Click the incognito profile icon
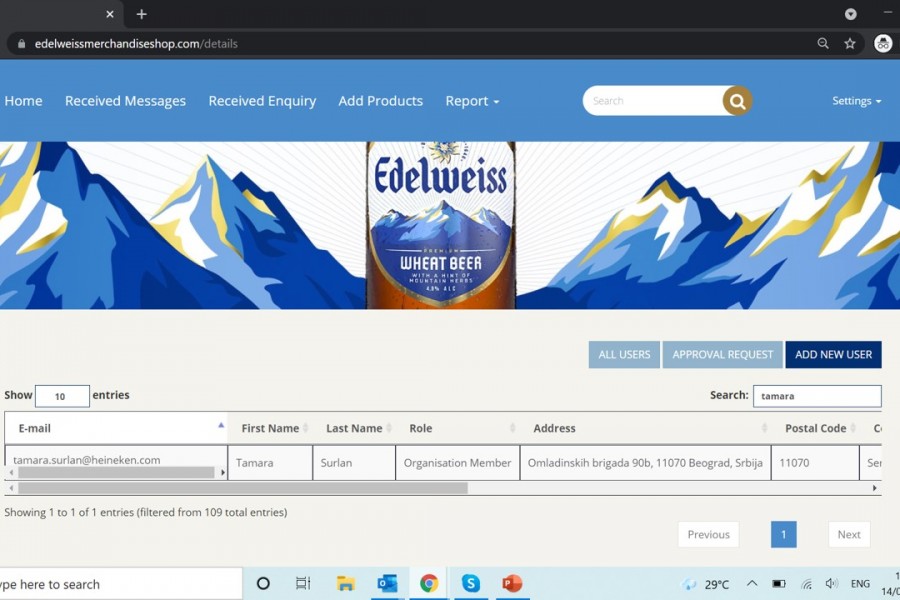Image resolution: width=900 pixels, height=600 pixels. pyautogui.click(x=883, y=43)
